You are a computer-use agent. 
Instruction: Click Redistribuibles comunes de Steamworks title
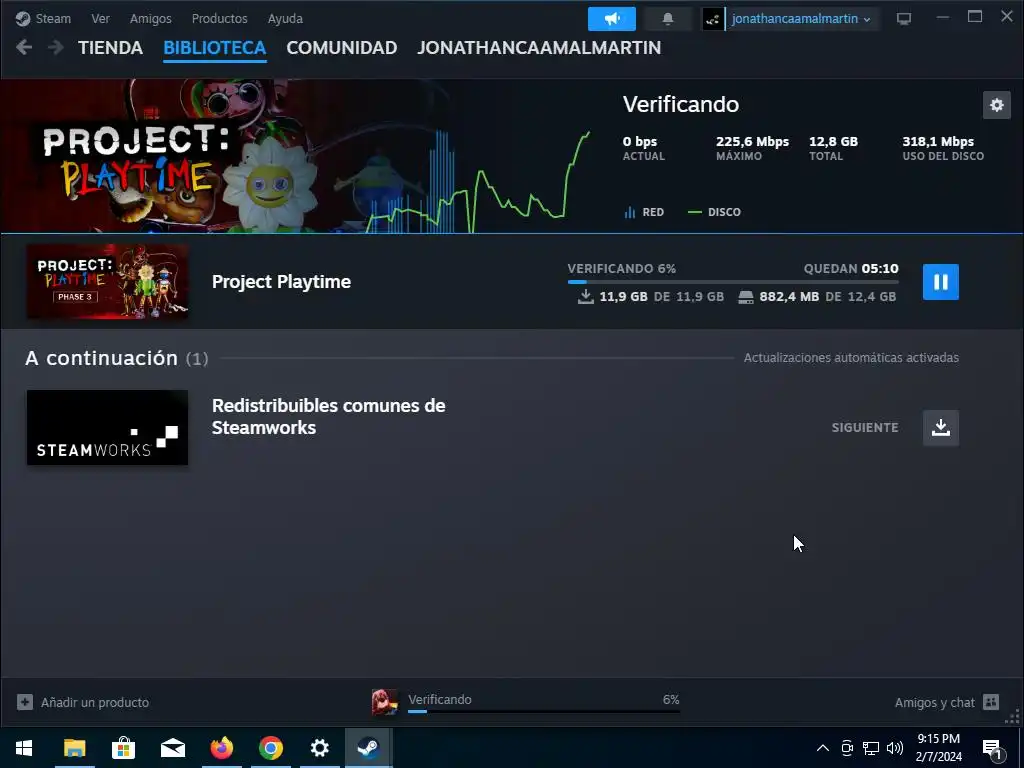[x=328, y=417]
